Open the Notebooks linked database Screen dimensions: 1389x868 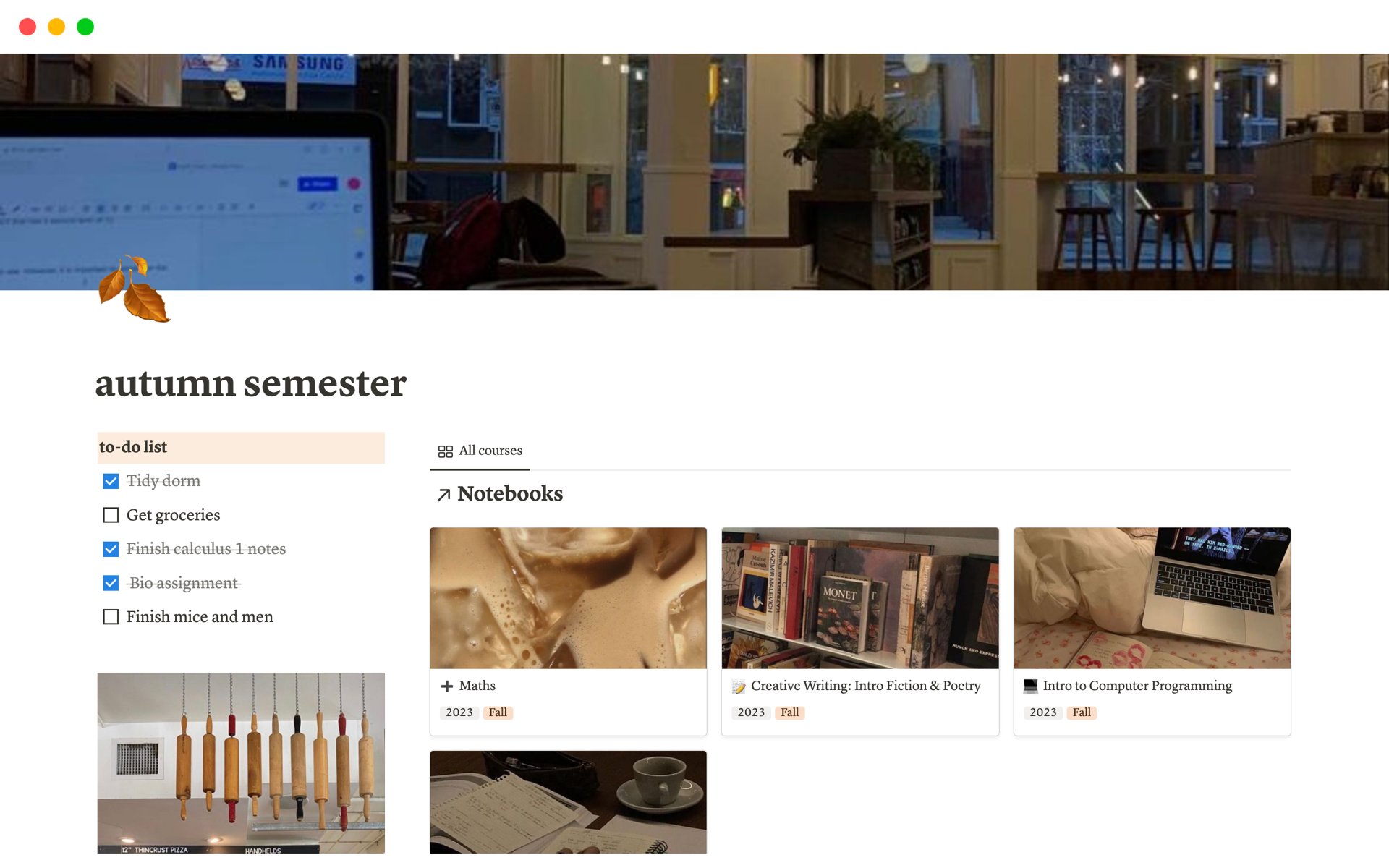tap(510, 494)
